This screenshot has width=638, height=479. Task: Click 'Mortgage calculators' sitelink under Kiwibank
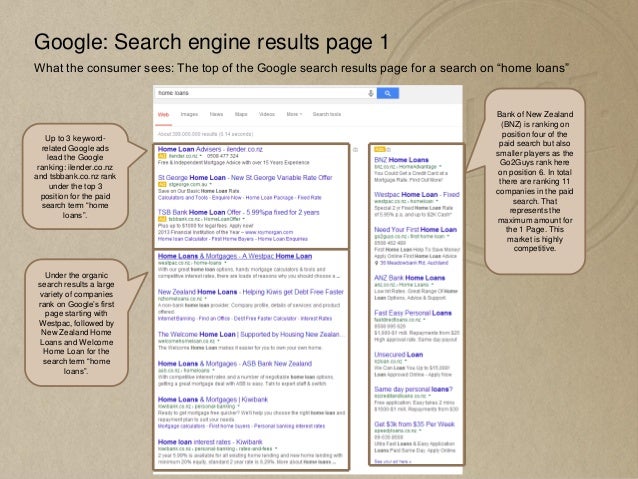pyautogui.click(x=181, y=426)
